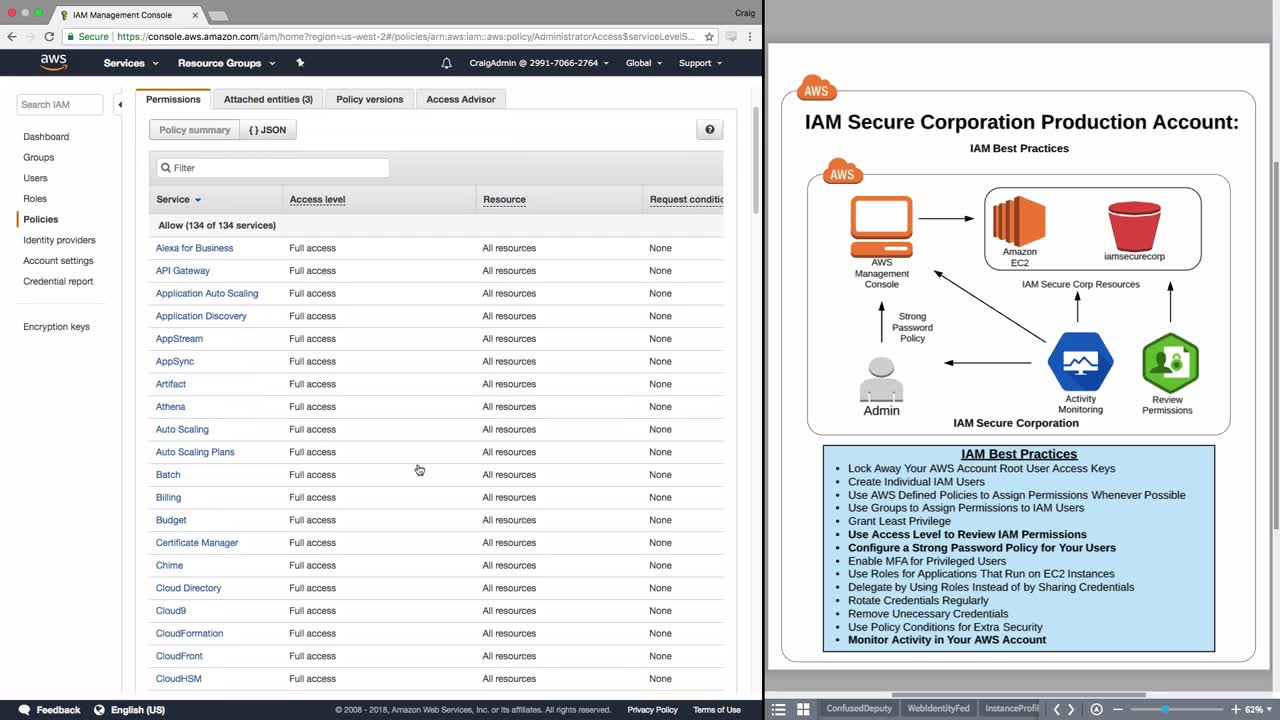Click the services Filter field
Screen dimensions: 1280x720
[x=273, y=168]
